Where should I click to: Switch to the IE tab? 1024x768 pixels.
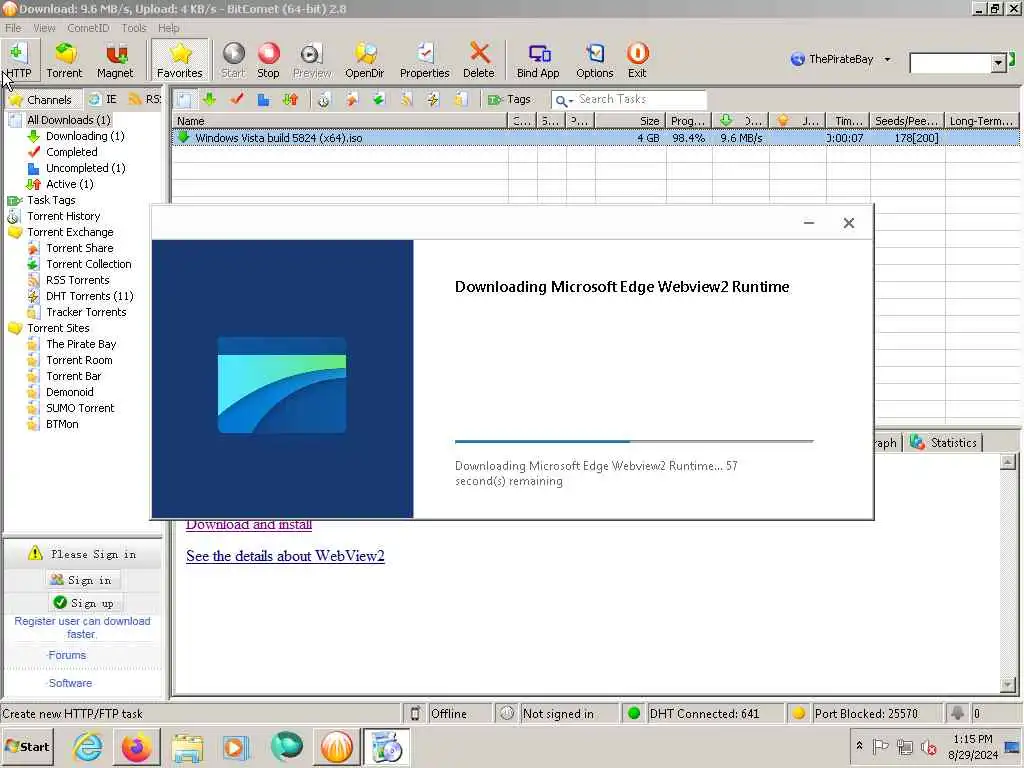[x=104, y=99]
